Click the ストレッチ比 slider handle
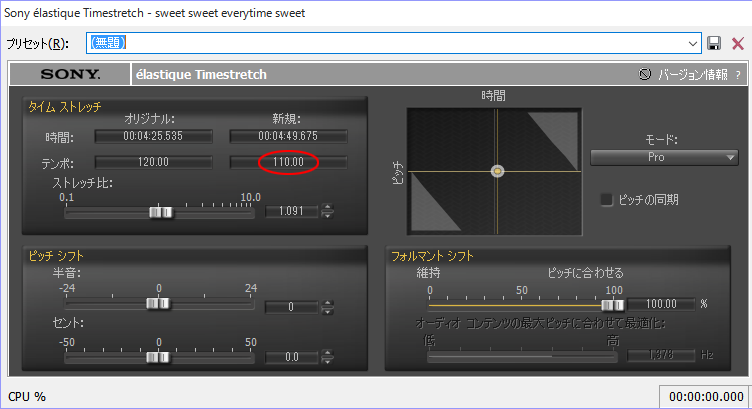 point(160,212)
